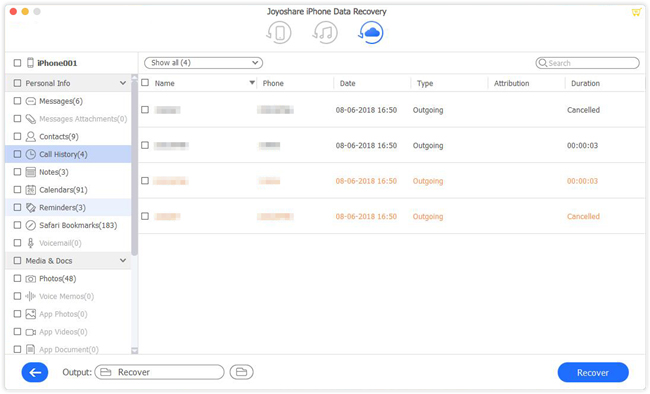Click the browse output folder icon button
Viewport: 650px width, 394px height.
[x=242, y=372]
